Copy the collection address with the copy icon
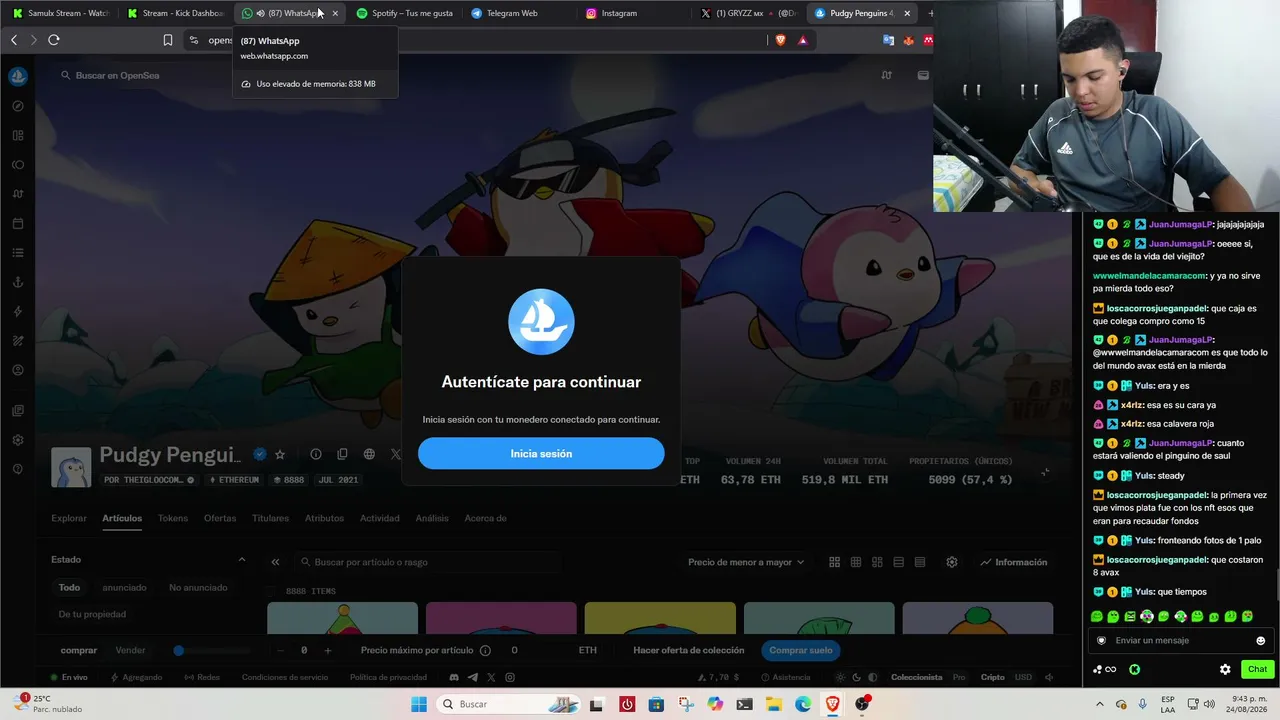Viewport: 1280px width, 720px height. coord(342,454)
